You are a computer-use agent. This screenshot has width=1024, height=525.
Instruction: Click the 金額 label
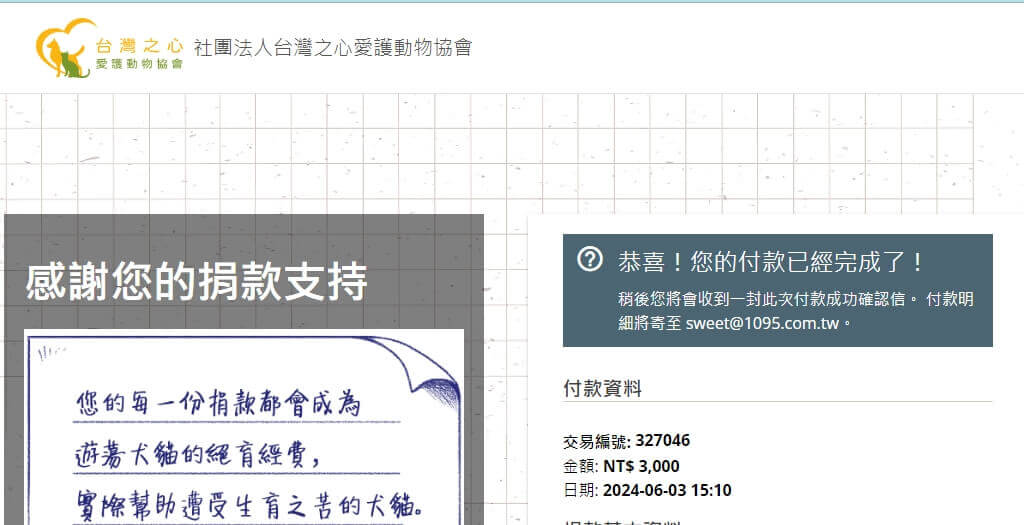[580, 466]
